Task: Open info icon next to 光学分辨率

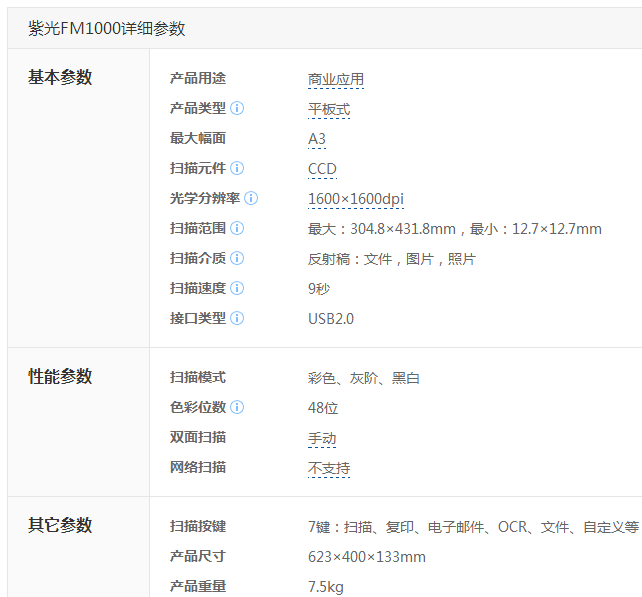Action: 251,198
